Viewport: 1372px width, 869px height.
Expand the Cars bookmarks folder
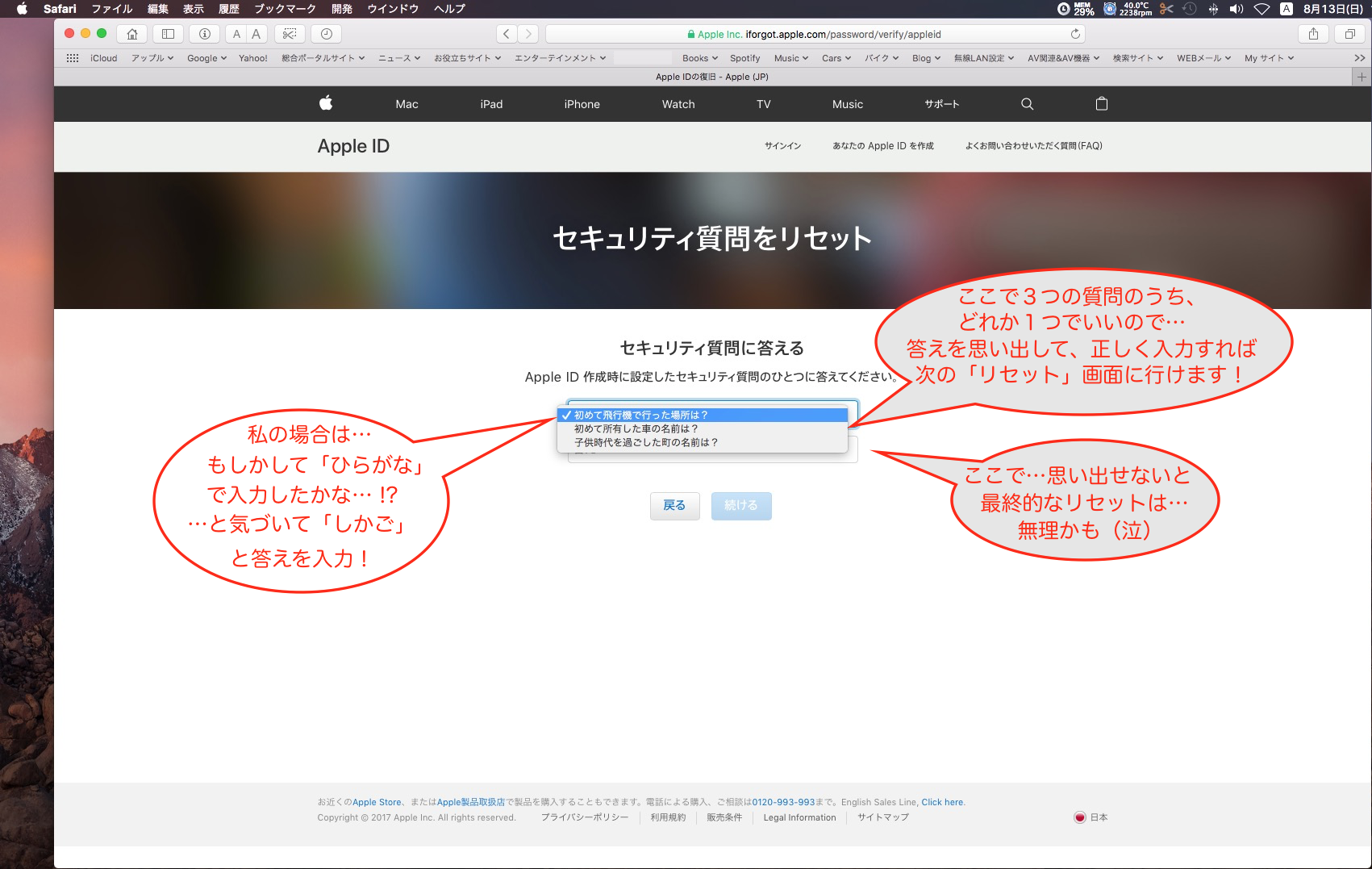tap(836, 58)
